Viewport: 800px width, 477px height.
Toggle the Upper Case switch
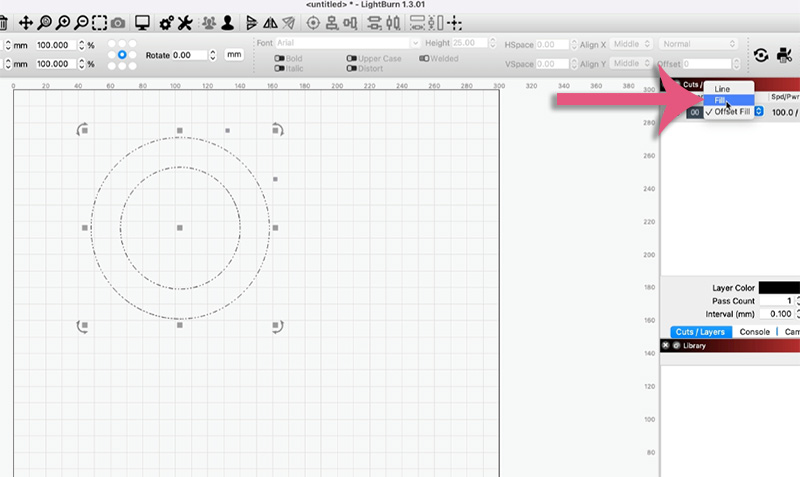pyautogui.click(x=352, y=58)
